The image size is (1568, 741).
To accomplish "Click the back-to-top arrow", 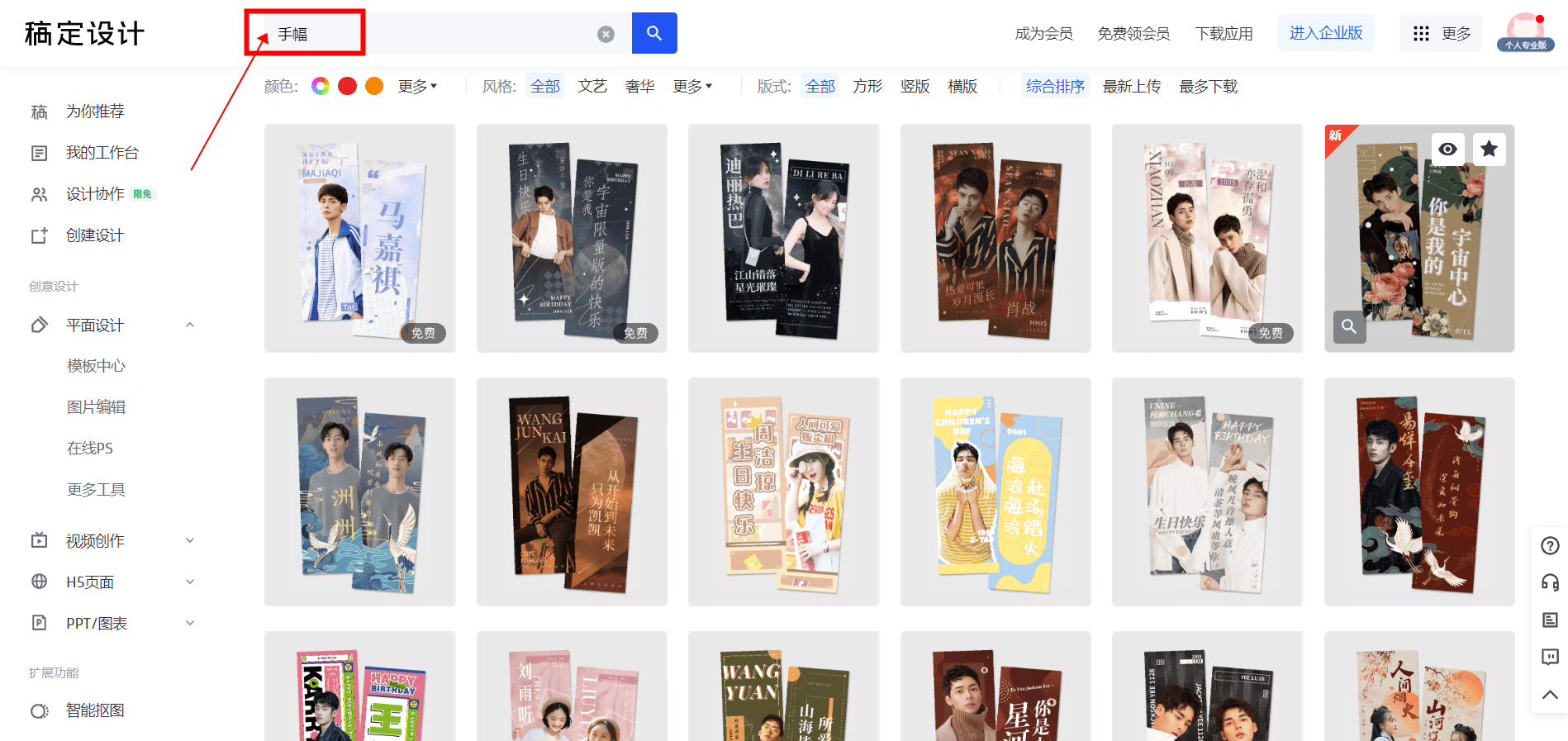I will pyautogui.click(x=1550, y=695).
